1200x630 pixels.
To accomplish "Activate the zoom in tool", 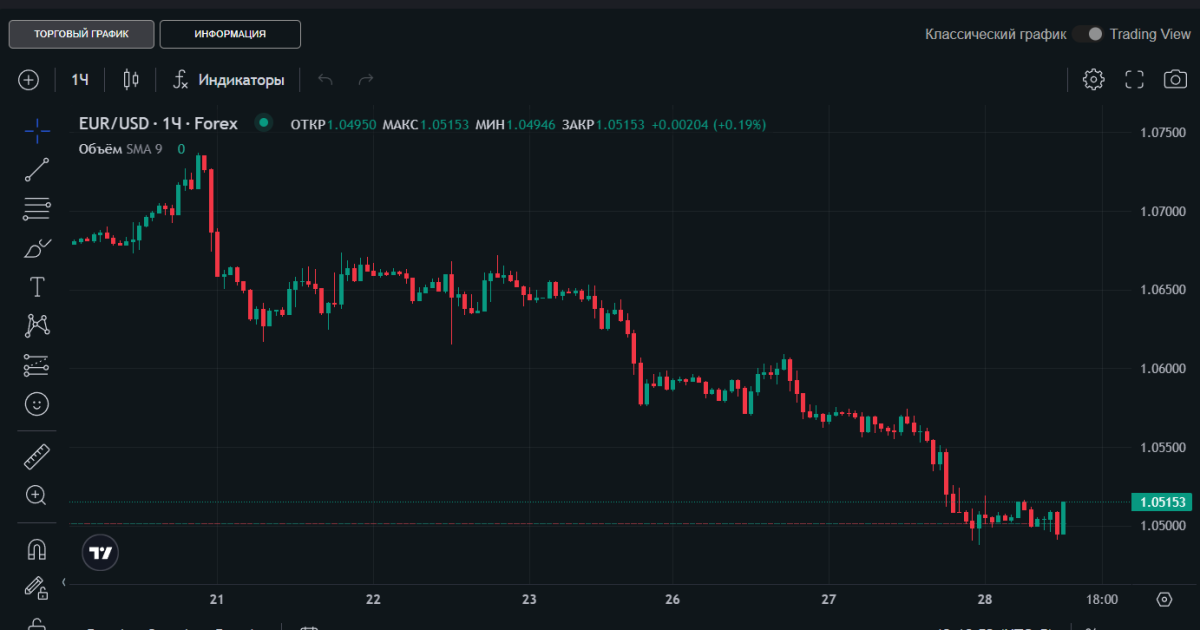I will 37,495.
